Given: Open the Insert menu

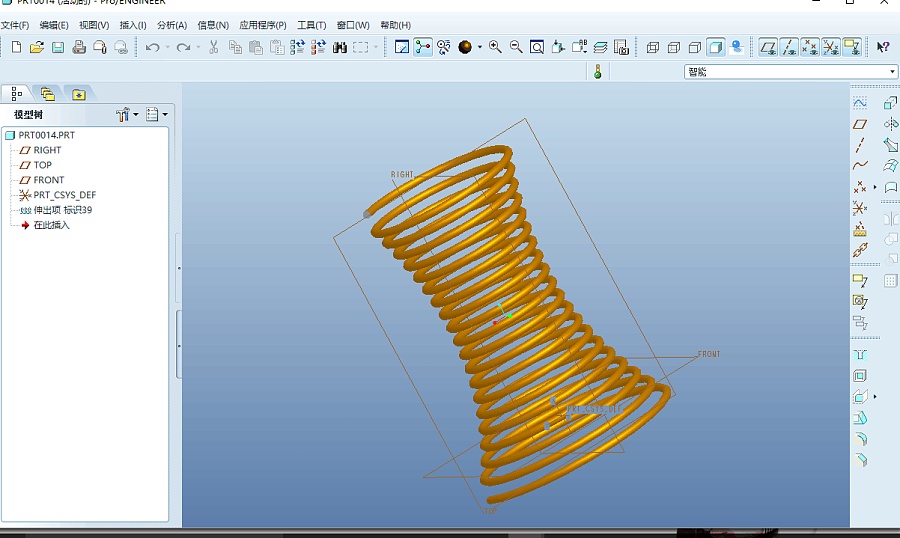Looking at the screenshot, I should click(133, 25).
